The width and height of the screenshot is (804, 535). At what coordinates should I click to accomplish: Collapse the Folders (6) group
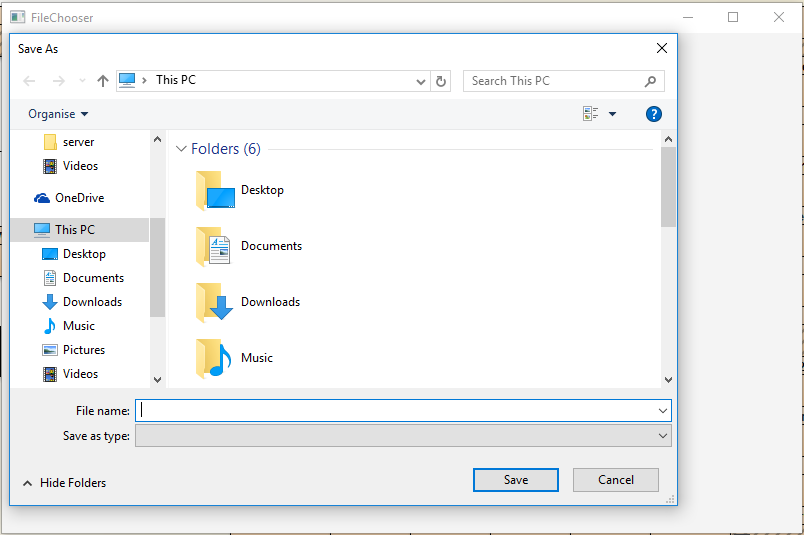pyautogui.click(x=181, y=149)
